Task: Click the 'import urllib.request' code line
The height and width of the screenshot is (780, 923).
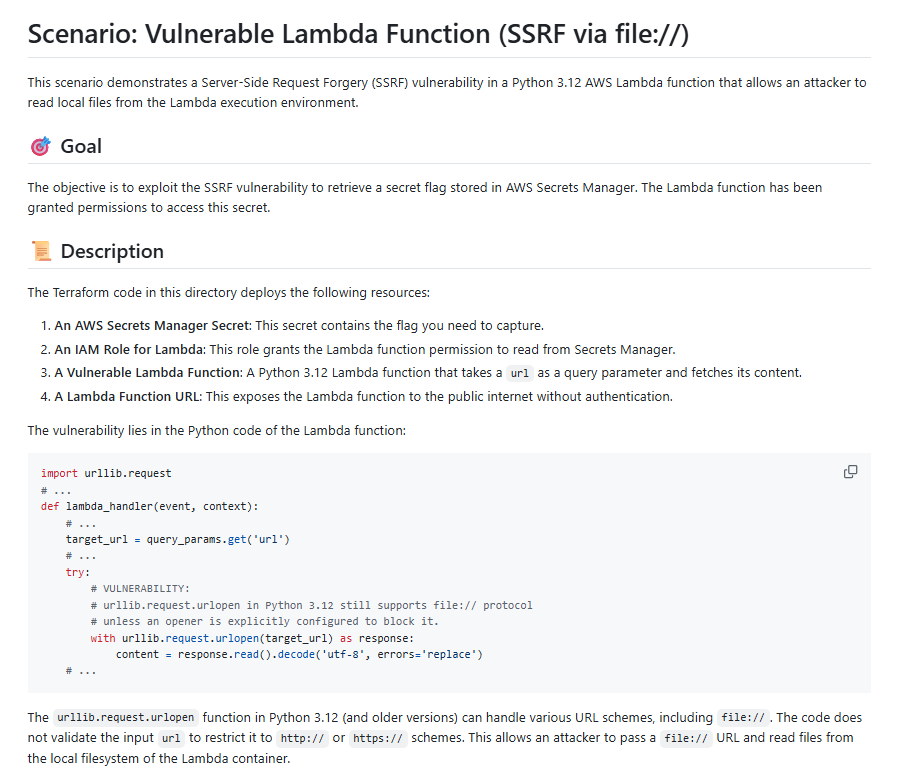Action: click(106, 473)
